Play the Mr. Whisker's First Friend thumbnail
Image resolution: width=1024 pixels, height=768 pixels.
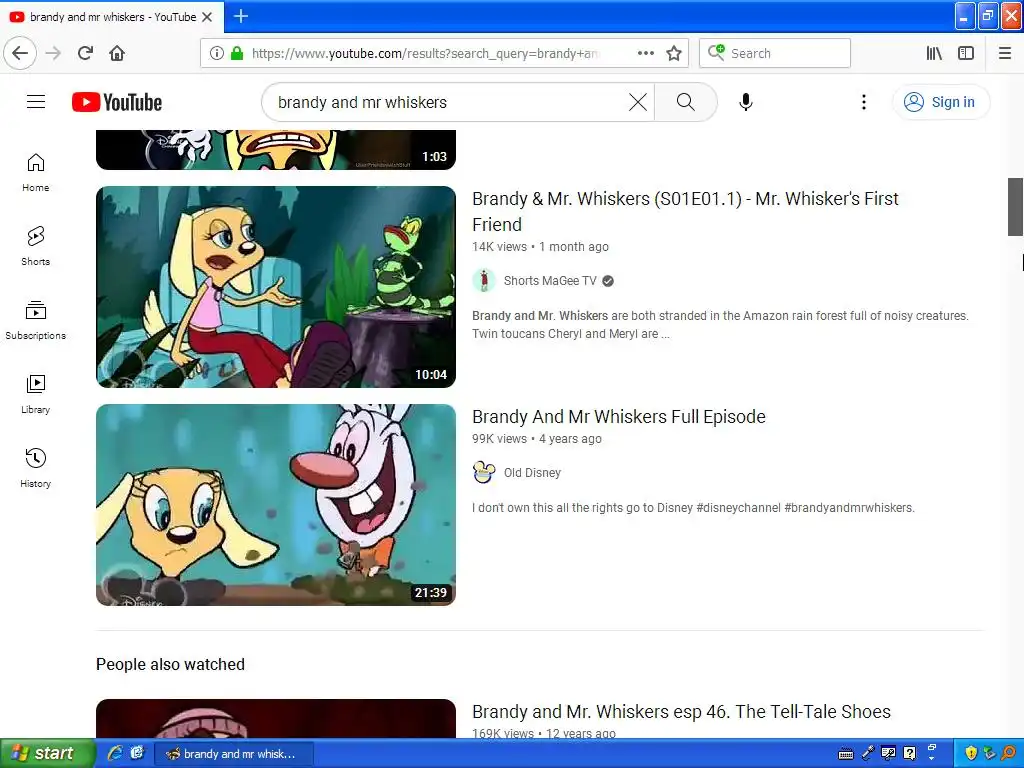tap(276, 287)
